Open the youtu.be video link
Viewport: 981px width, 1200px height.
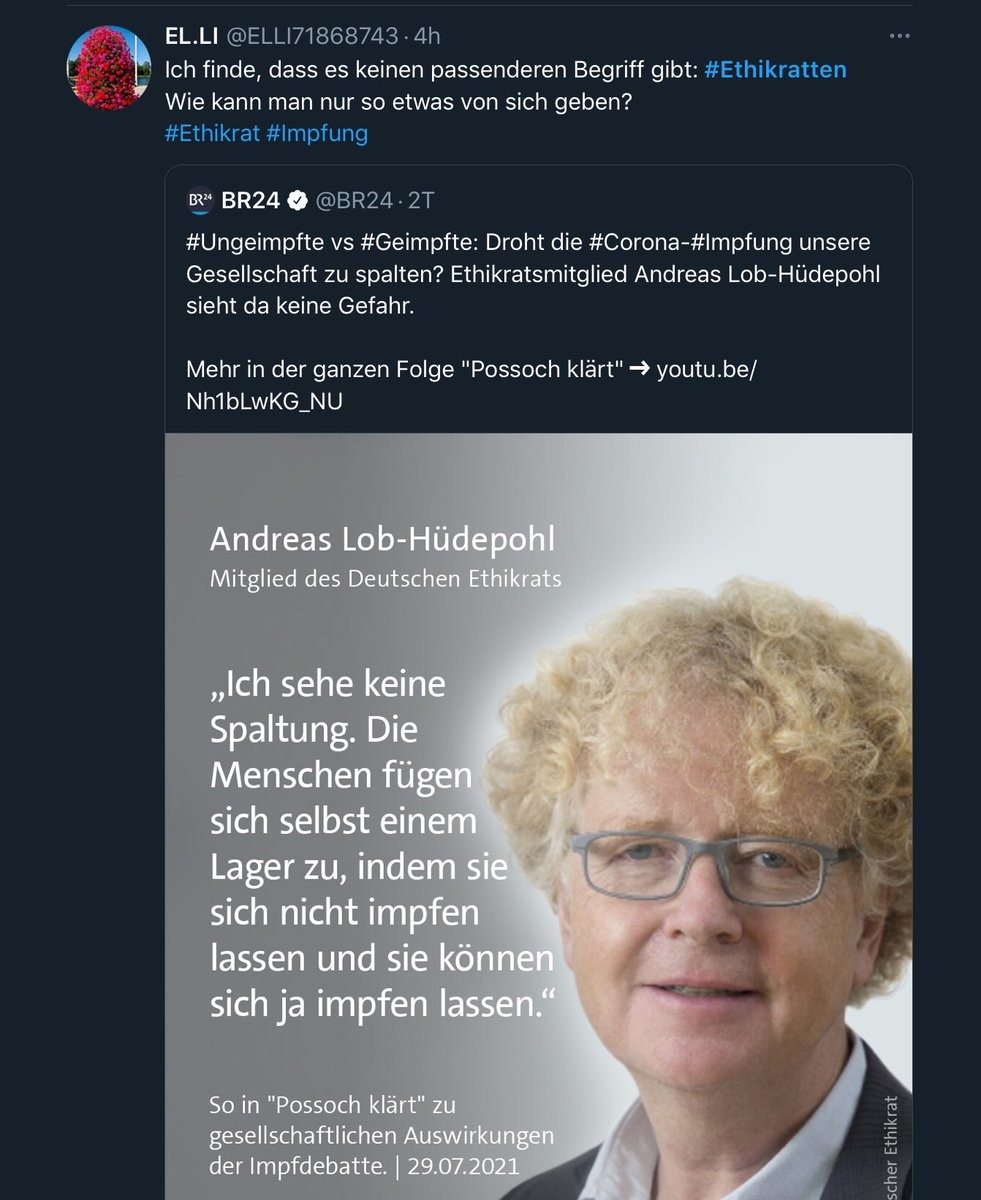[472, 385]
